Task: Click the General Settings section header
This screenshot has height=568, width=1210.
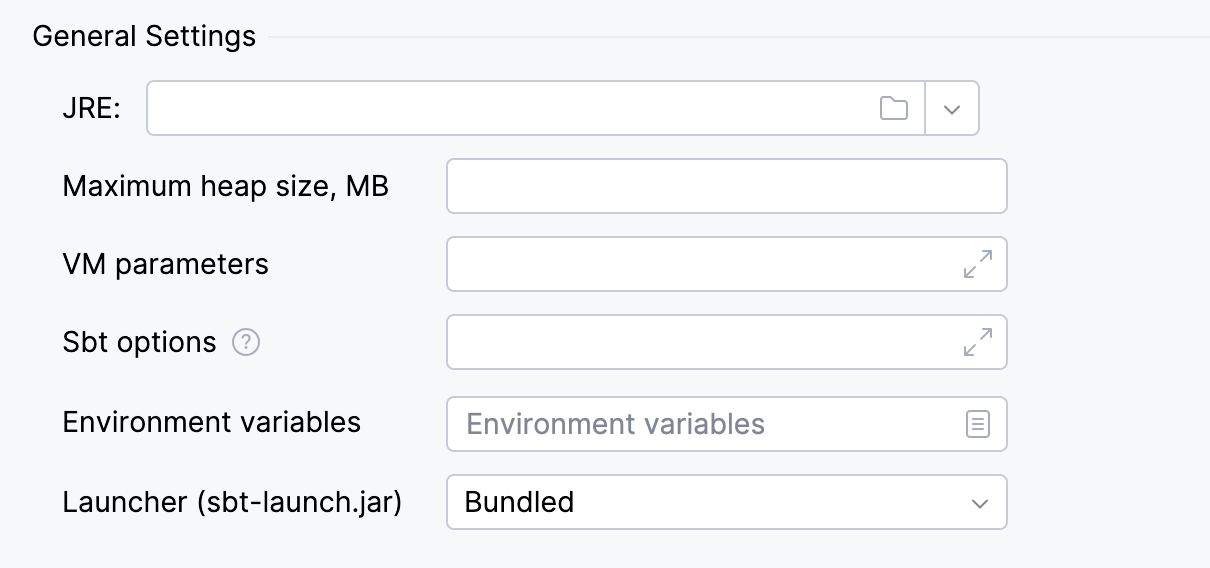Action: (144, 37)
